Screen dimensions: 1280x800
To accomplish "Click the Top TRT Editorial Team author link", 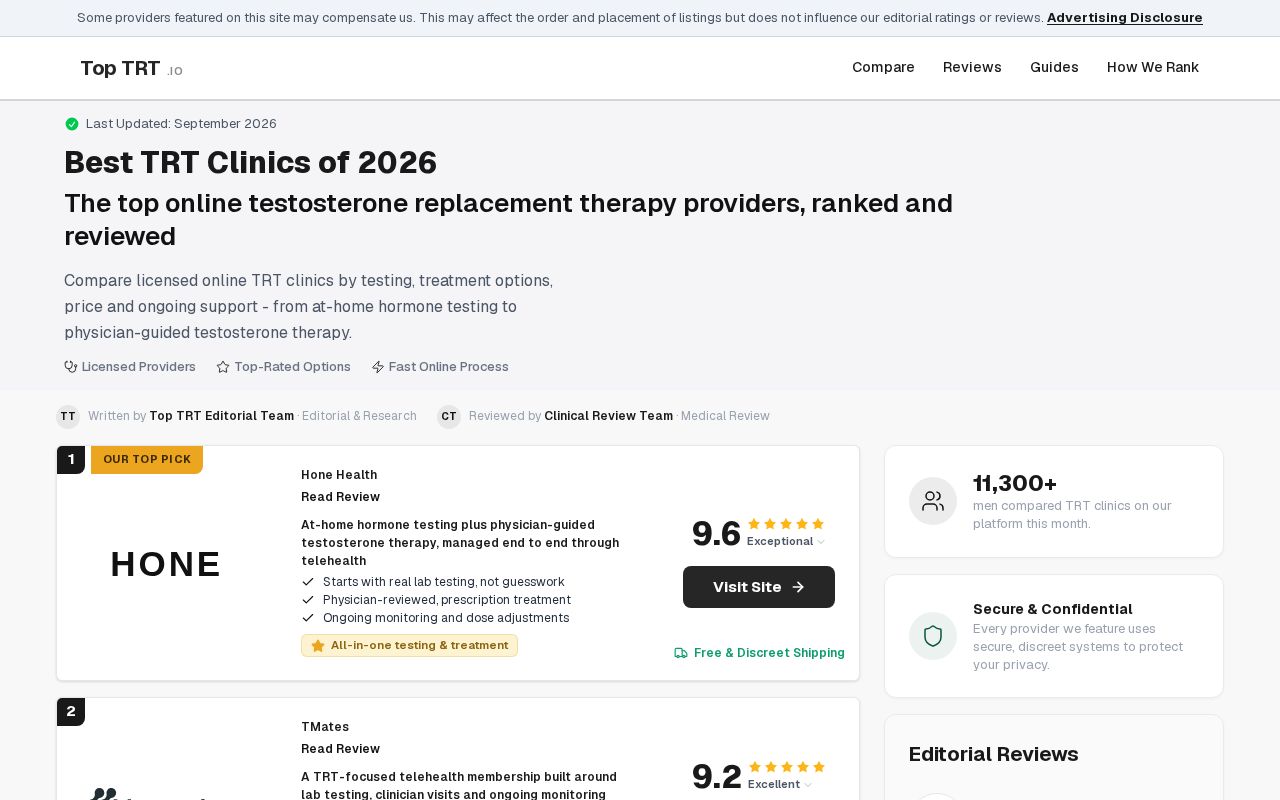I will [222, 416].
